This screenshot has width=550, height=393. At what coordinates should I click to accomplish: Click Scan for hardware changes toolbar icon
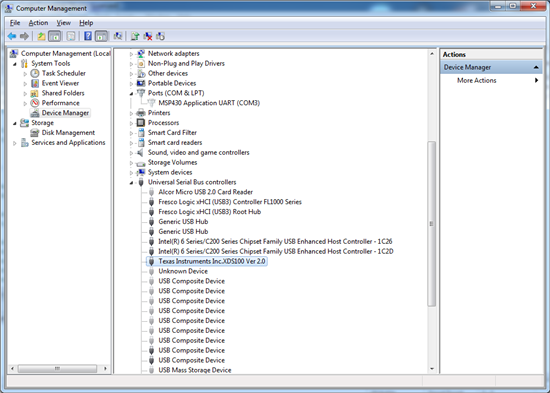118,36
